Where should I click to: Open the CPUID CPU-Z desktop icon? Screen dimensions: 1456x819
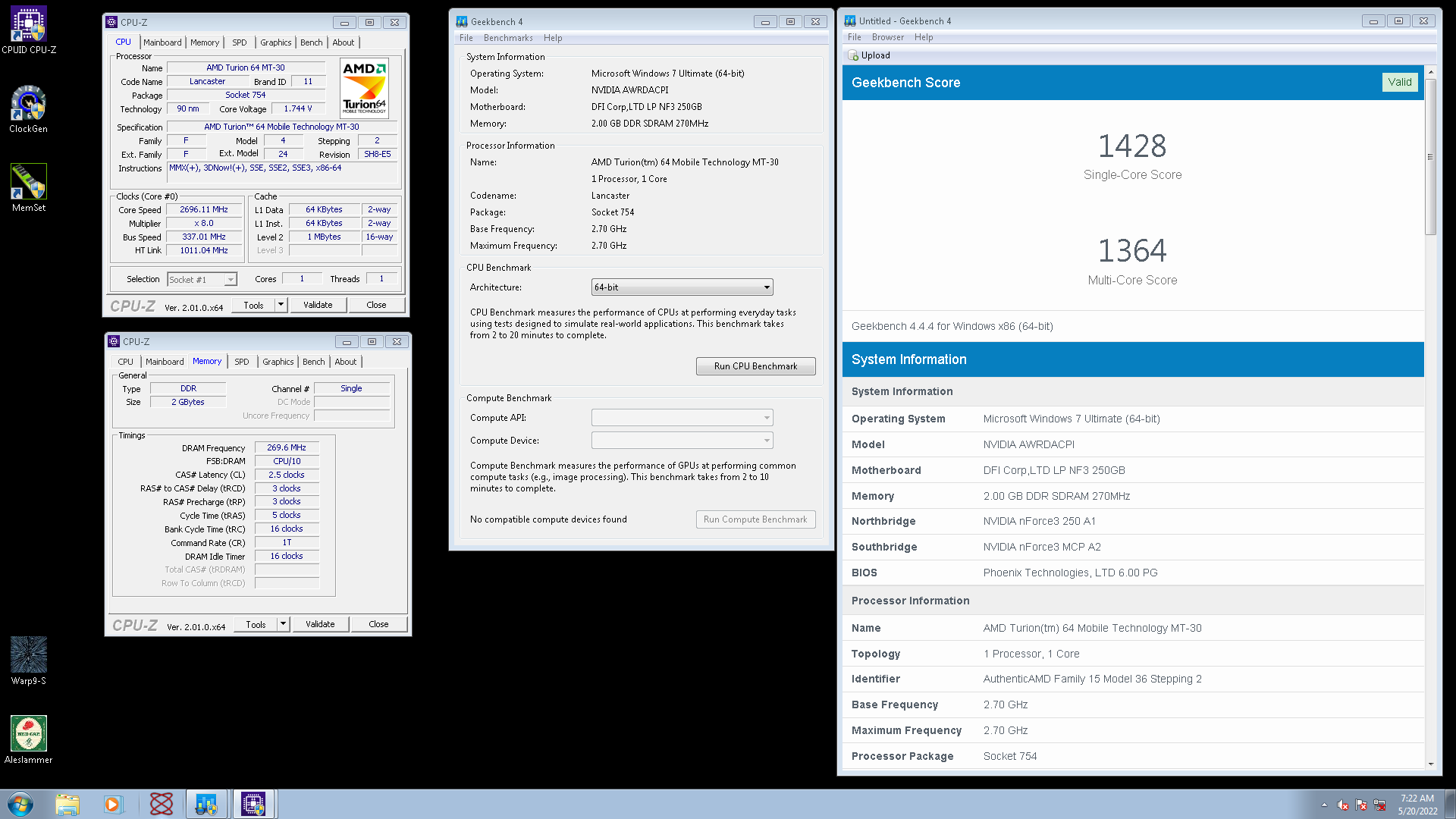[29, 30]
